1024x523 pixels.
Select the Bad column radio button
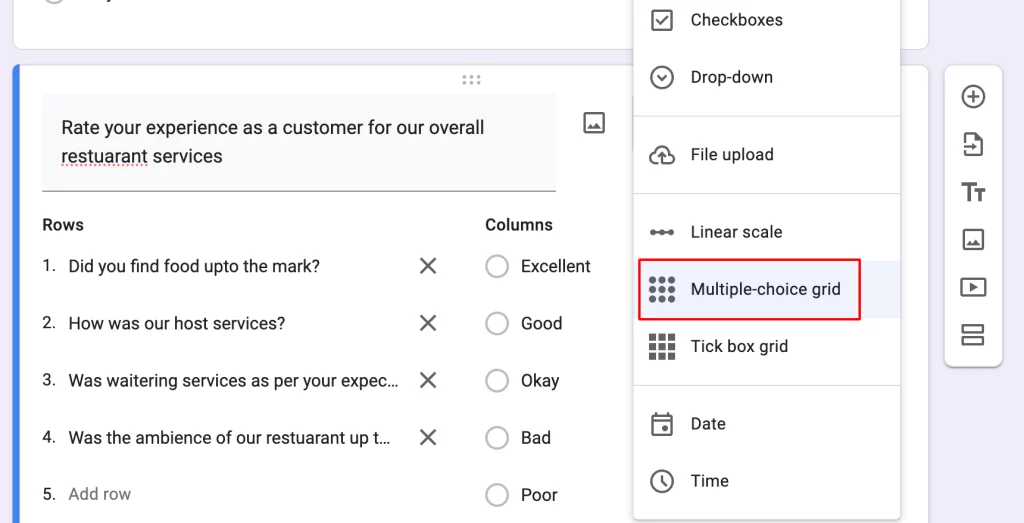coord(497,438)
